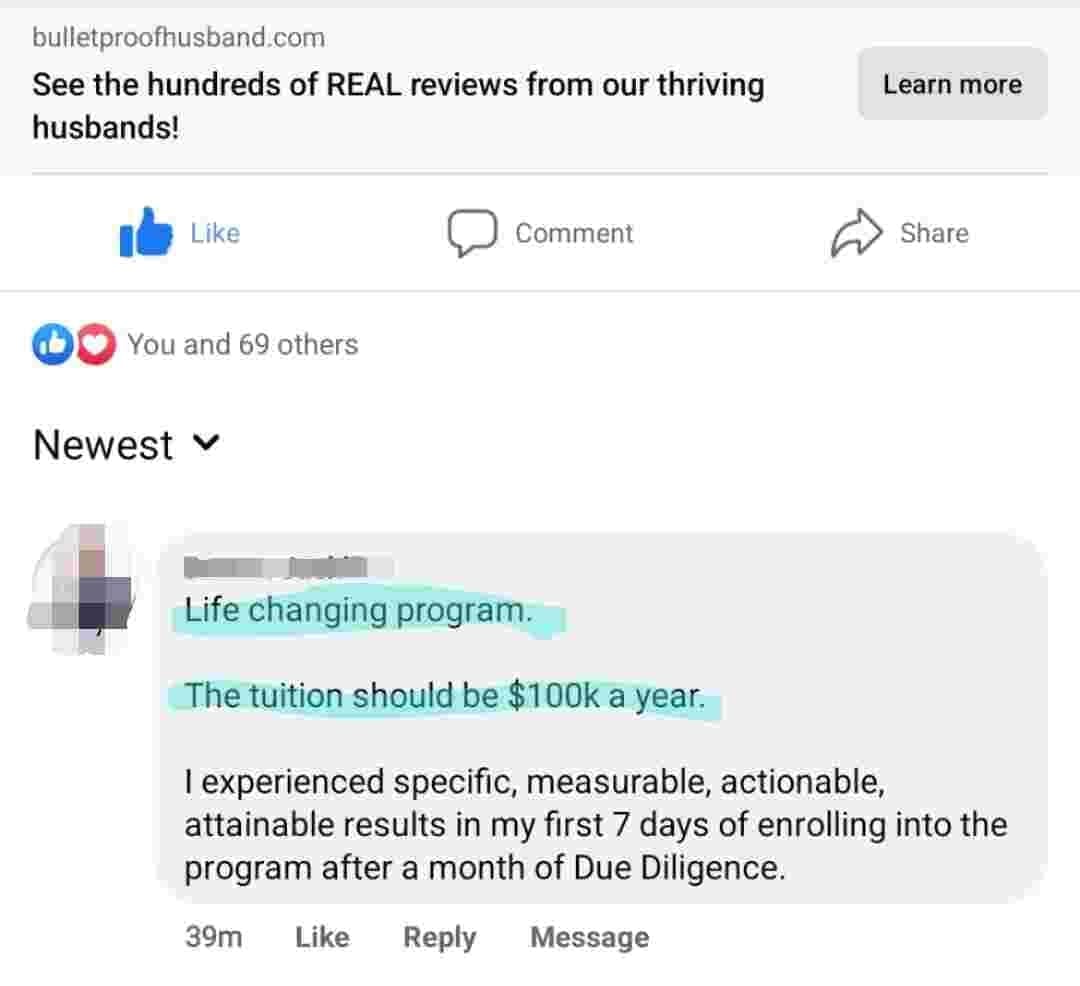Screen dimensions: 1080x986
Task: Click the Comment label on the post
Action: click(574, 233)
